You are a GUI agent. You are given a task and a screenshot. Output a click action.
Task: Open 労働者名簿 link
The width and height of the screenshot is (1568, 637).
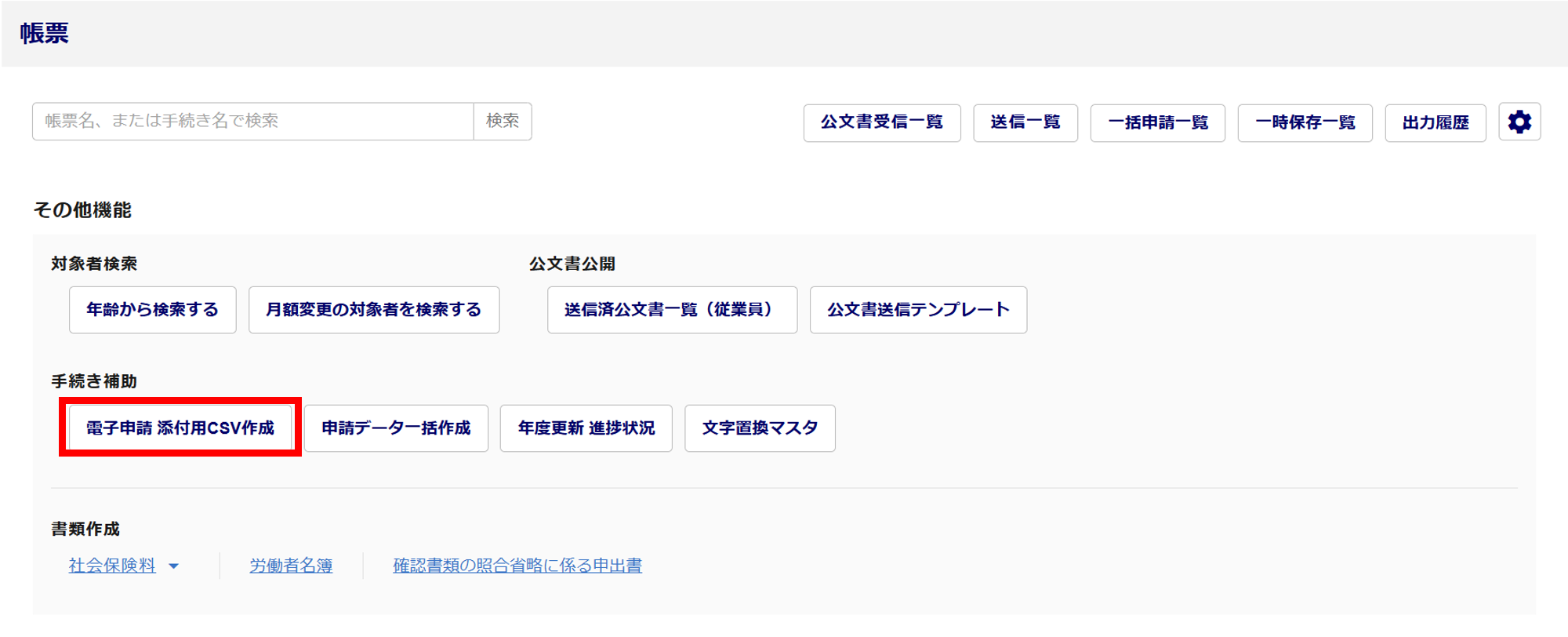(291, 566)
